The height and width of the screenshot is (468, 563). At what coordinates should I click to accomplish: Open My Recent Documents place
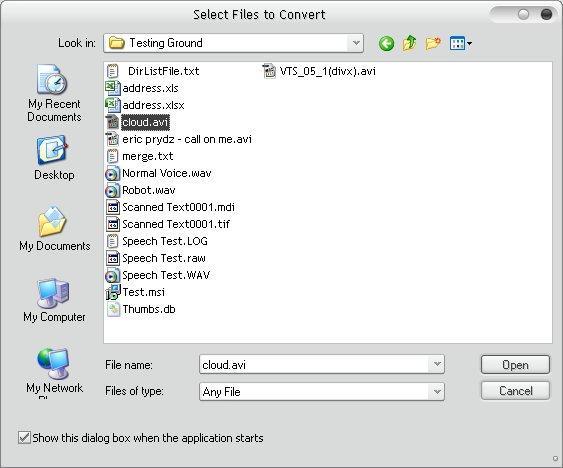click(x=54, y=93)
